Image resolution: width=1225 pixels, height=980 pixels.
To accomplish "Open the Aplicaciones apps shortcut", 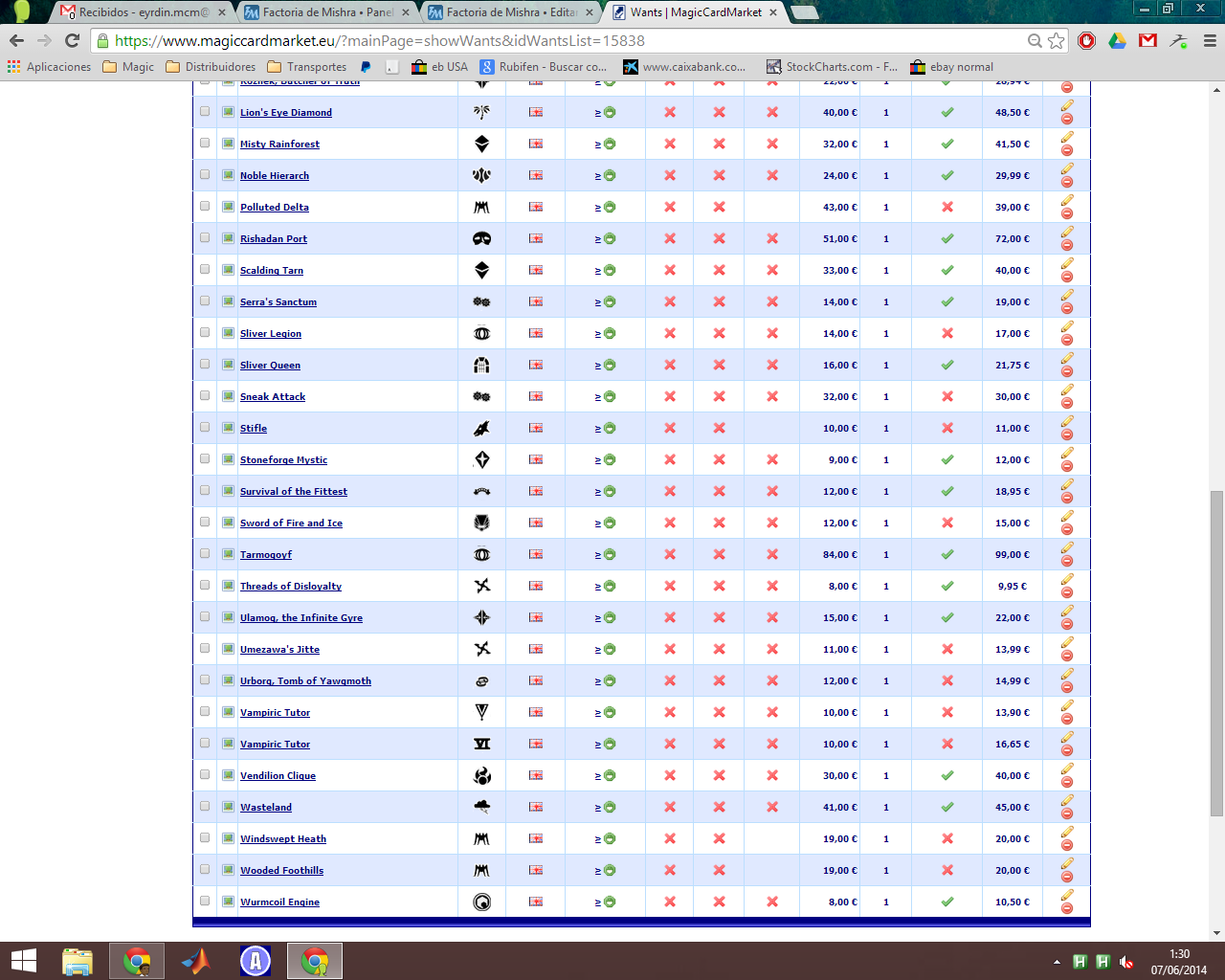I will (x=49, y=67).
